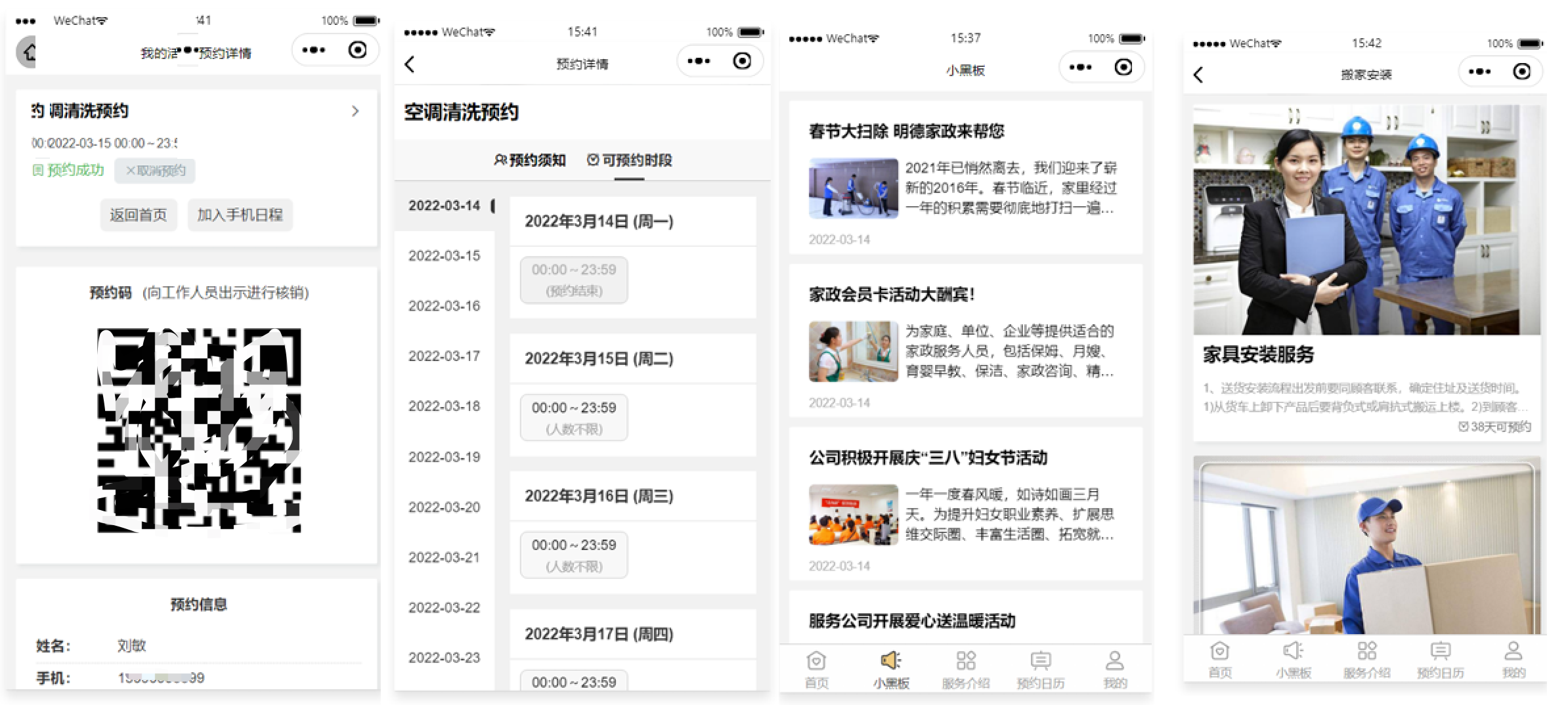Open 家具安装服务 service photo
The width and height of the screenshot is (1568, 705).
[1366, 220]
